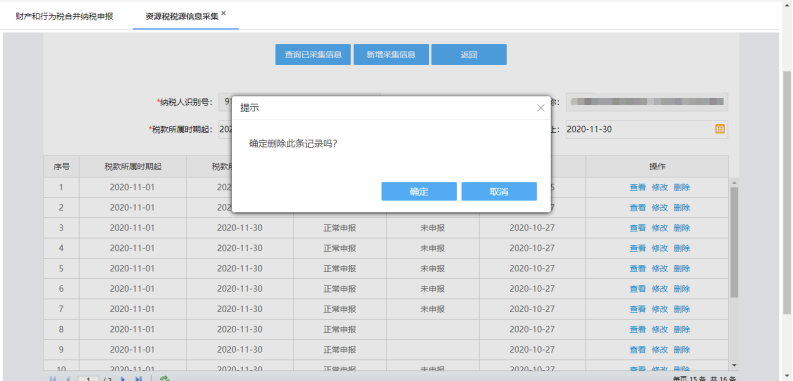Image resolution: width=793 pixels, height=381 pixels.
Task: Click the 税款所属时期止 date input field
Action: tap(646, 129)
